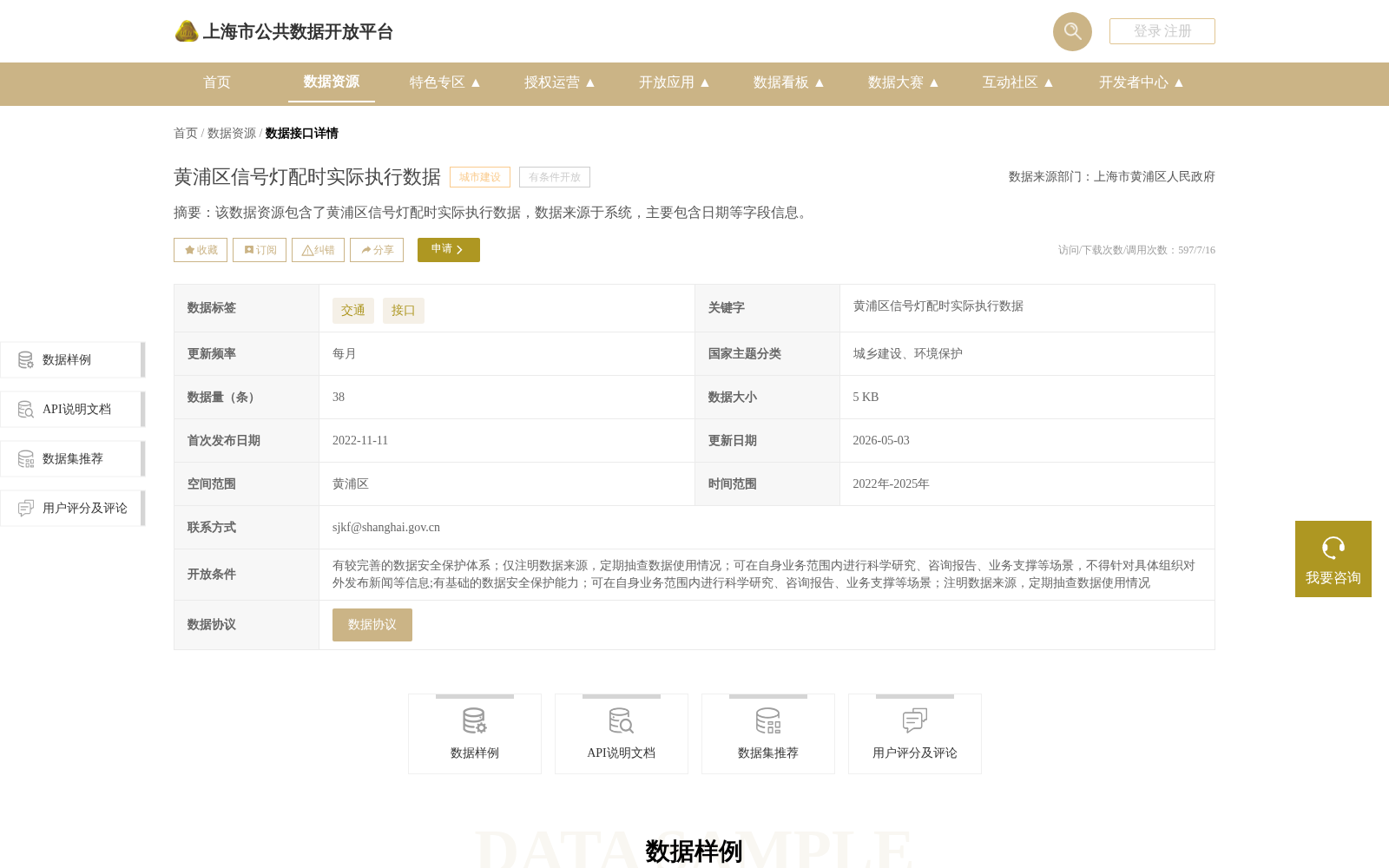
Task: Open 数据集推荐 in left sidebar
Action: (72, 458)
